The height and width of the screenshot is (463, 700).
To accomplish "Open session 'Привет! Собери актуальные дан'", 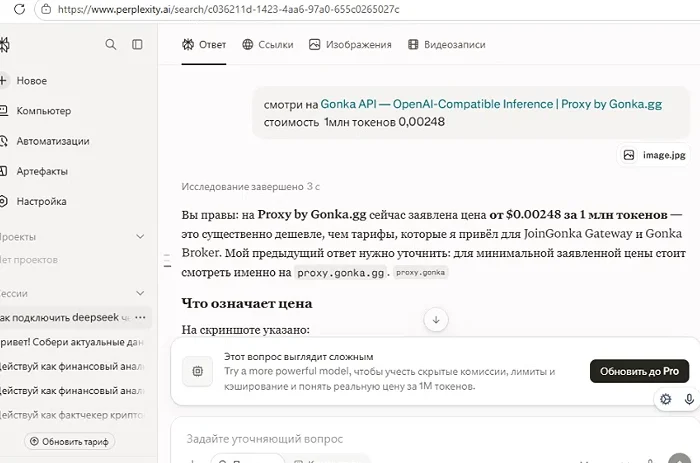I will click(71, 342).
